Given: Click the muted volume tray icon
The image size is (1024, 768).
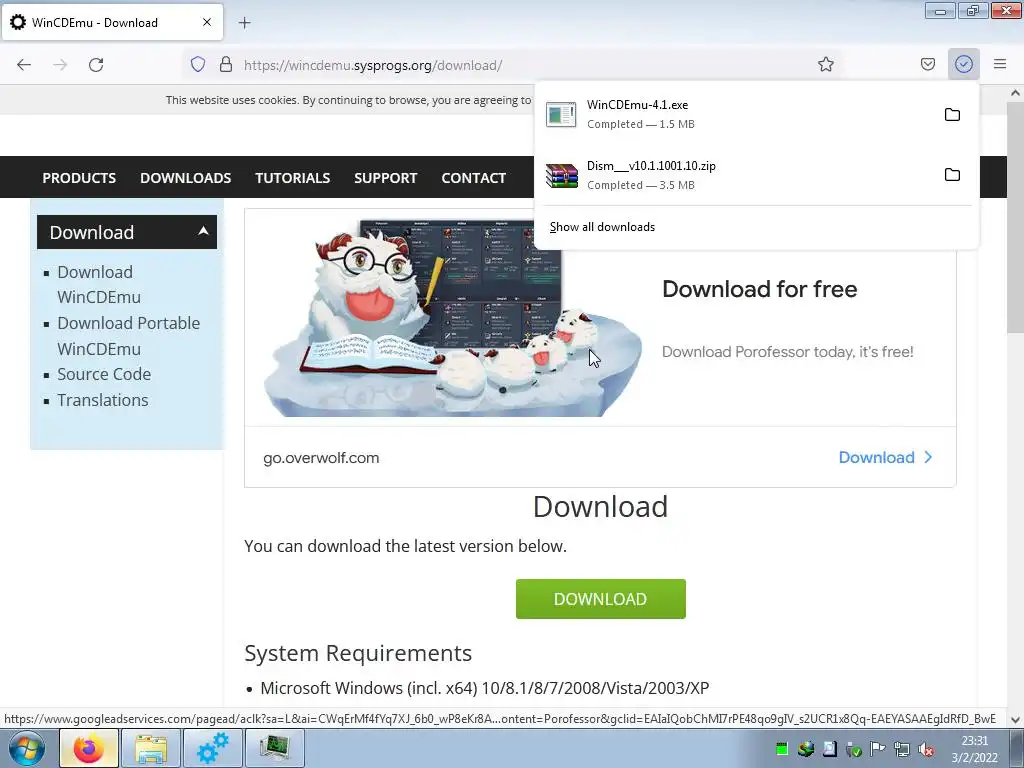Looking at the screenshot, I should coord(926,749).
